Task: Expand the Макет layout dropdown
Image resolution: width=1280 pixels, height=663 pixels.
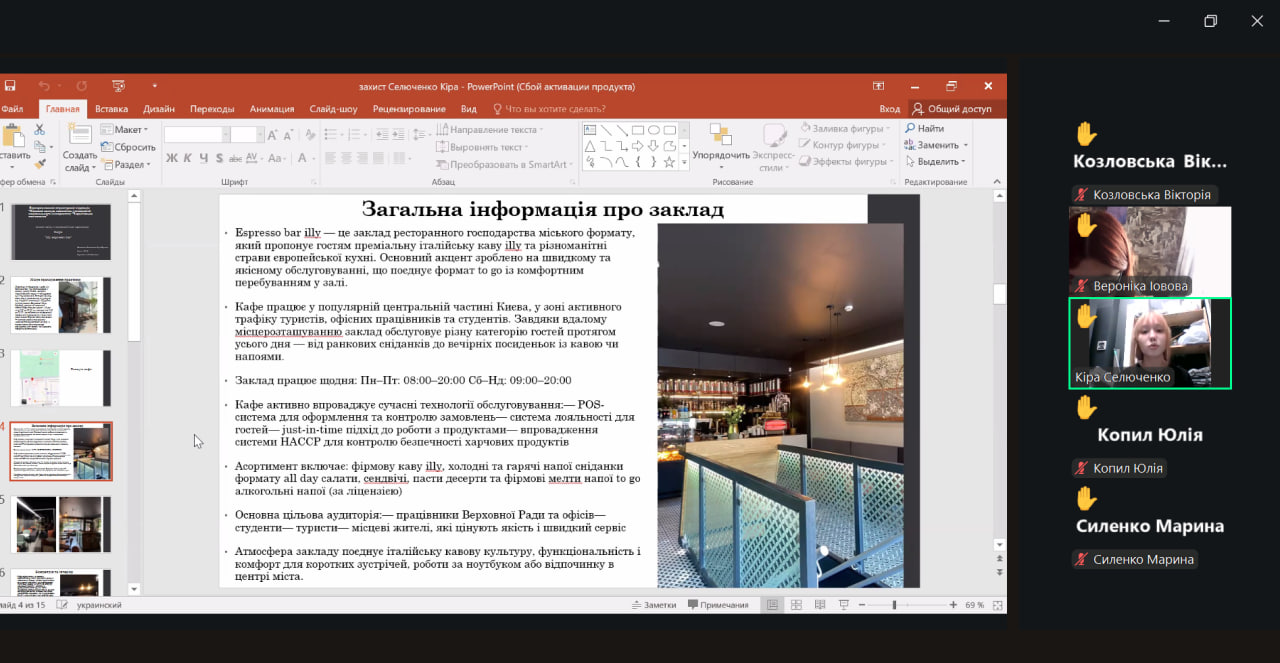Action: point(125,129)
